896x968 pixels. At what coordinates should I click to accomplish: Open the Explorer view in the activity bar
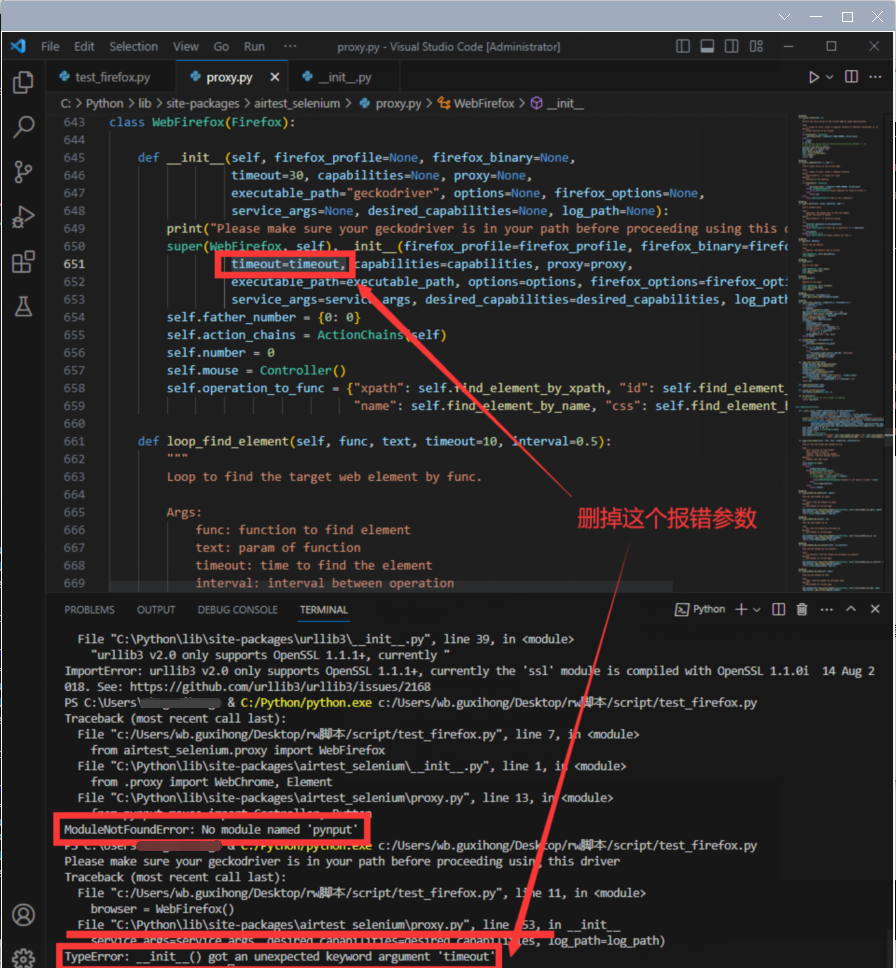click(x=23, y=82)
